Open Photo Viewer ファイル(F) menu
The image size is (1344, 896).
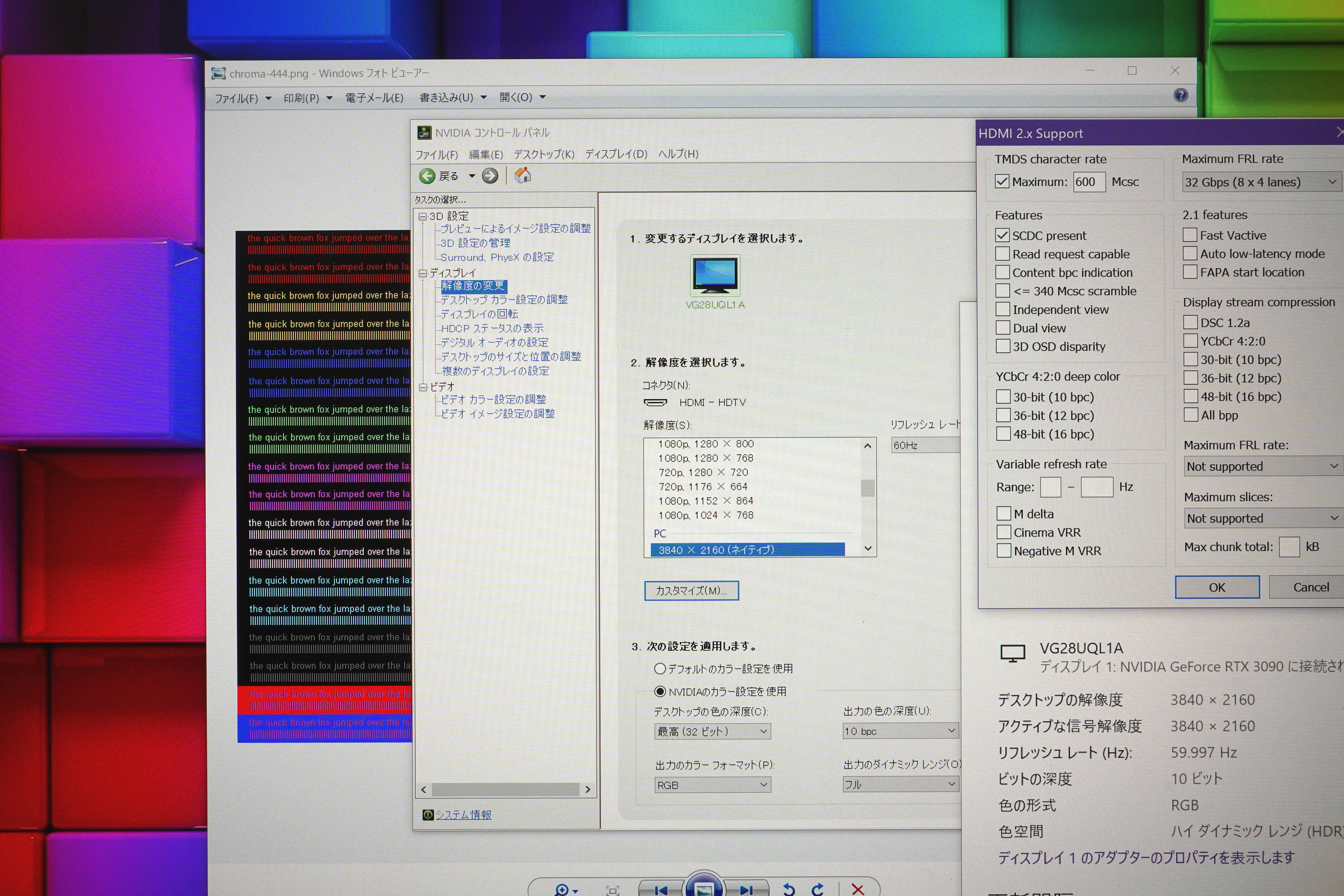tap(243, 98)
